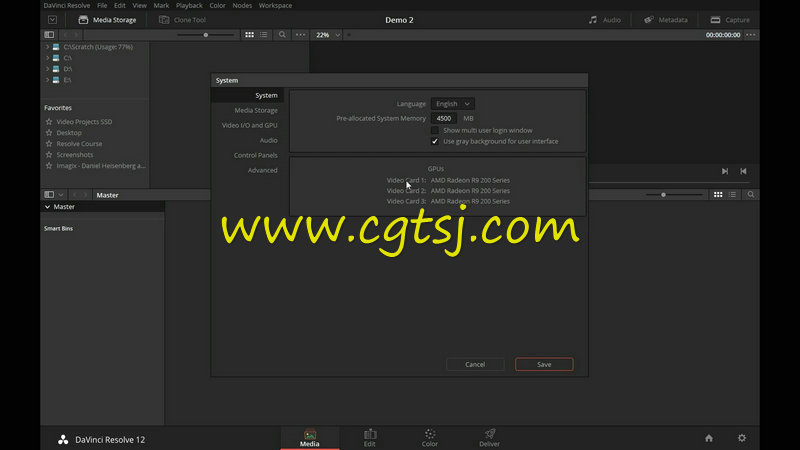Select Advanced preferences section
This screenshot has height=450, width=800.
pyautogui.click(x=262, y=170)
